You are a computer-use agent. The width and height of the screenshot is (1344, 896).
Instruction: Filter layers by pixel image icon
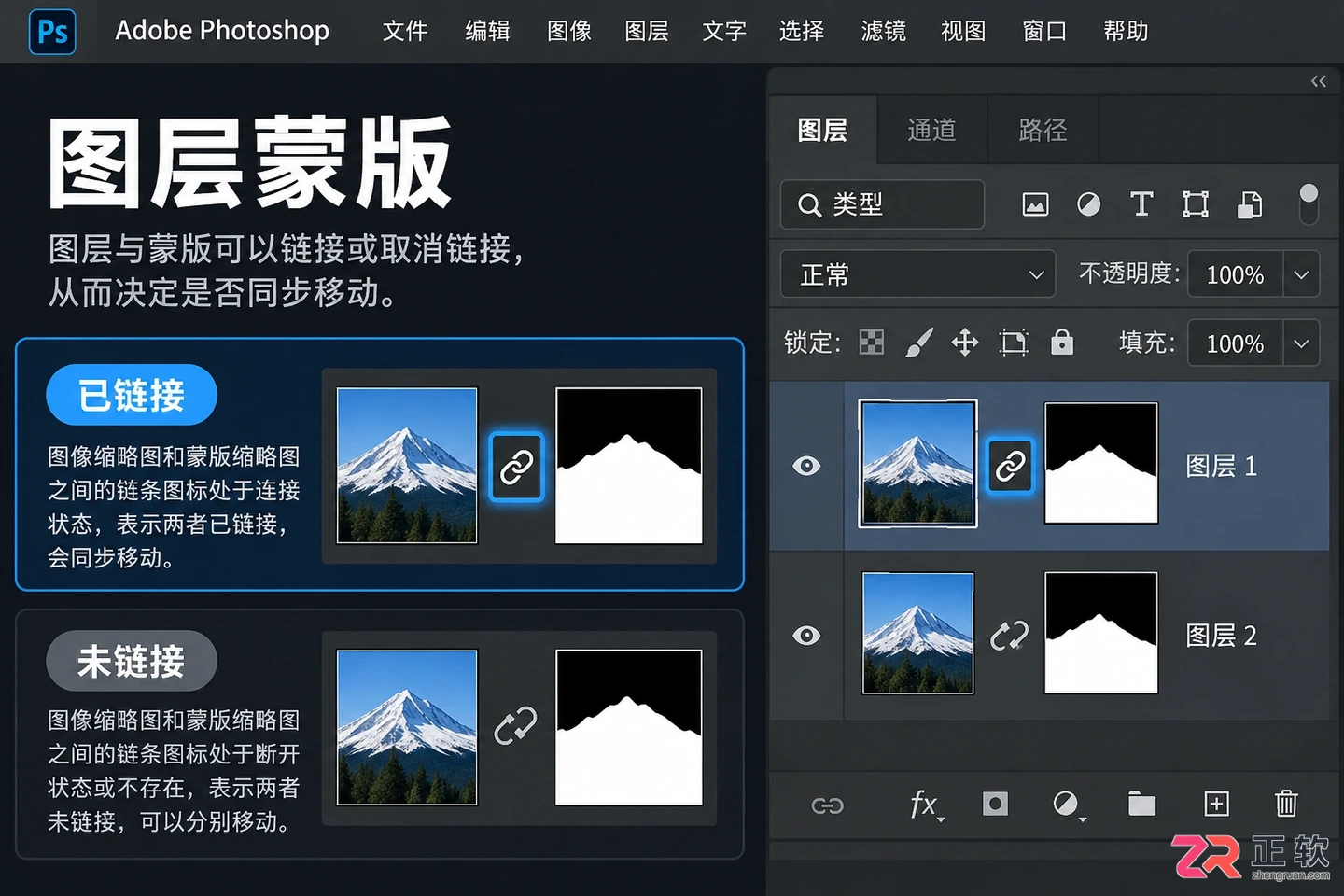click(x=1035, y=204)
